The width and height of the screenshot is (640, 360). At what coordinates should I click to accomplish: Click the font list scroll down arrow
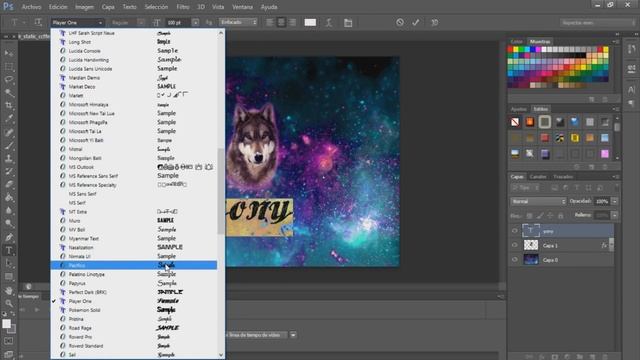click(221, 355)
